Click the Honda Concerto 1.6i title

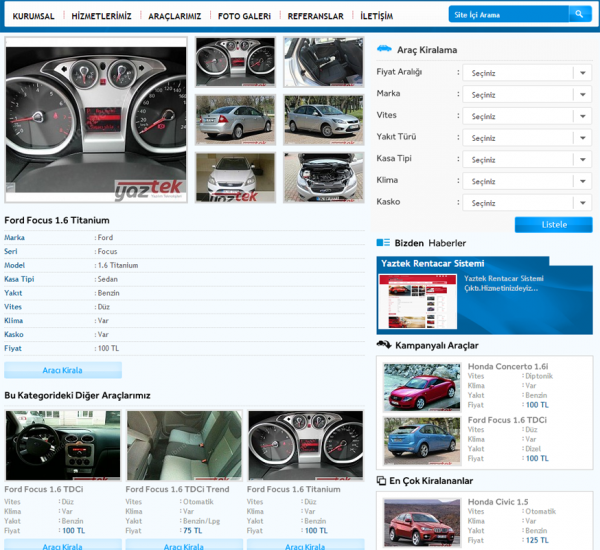coord(508,366)
